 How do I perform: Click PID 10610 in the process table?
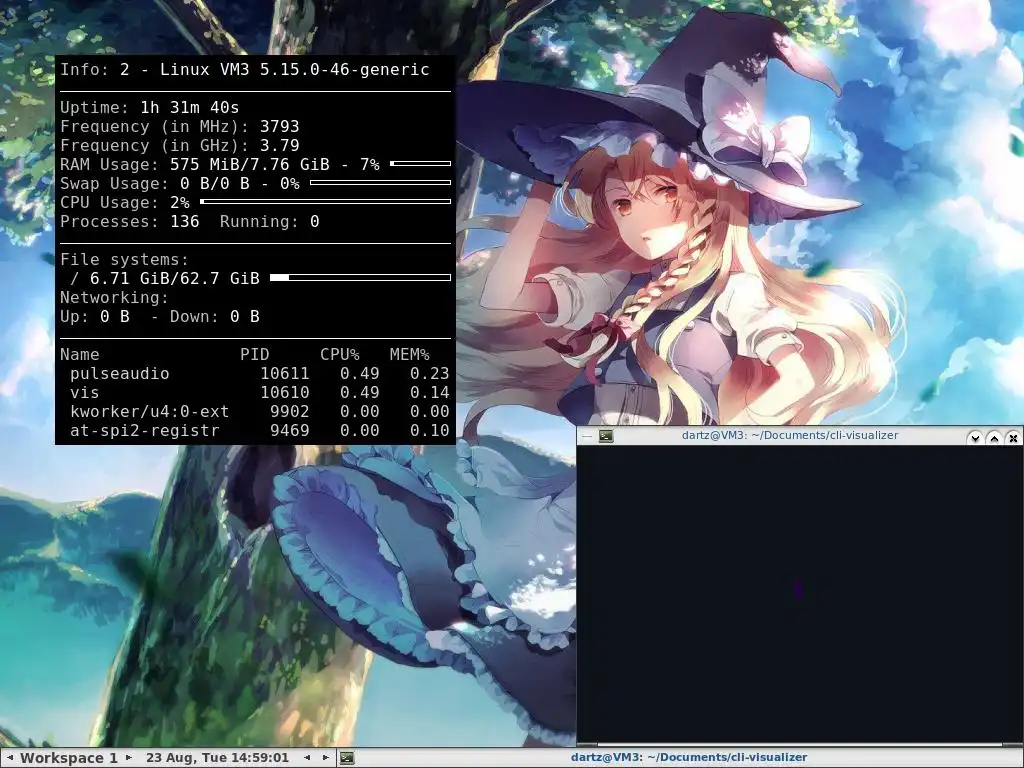[285, 392]
